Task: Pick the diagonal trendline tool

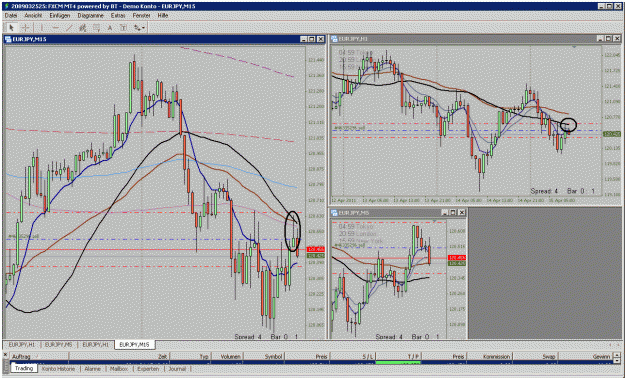Action: pos(69,28)
